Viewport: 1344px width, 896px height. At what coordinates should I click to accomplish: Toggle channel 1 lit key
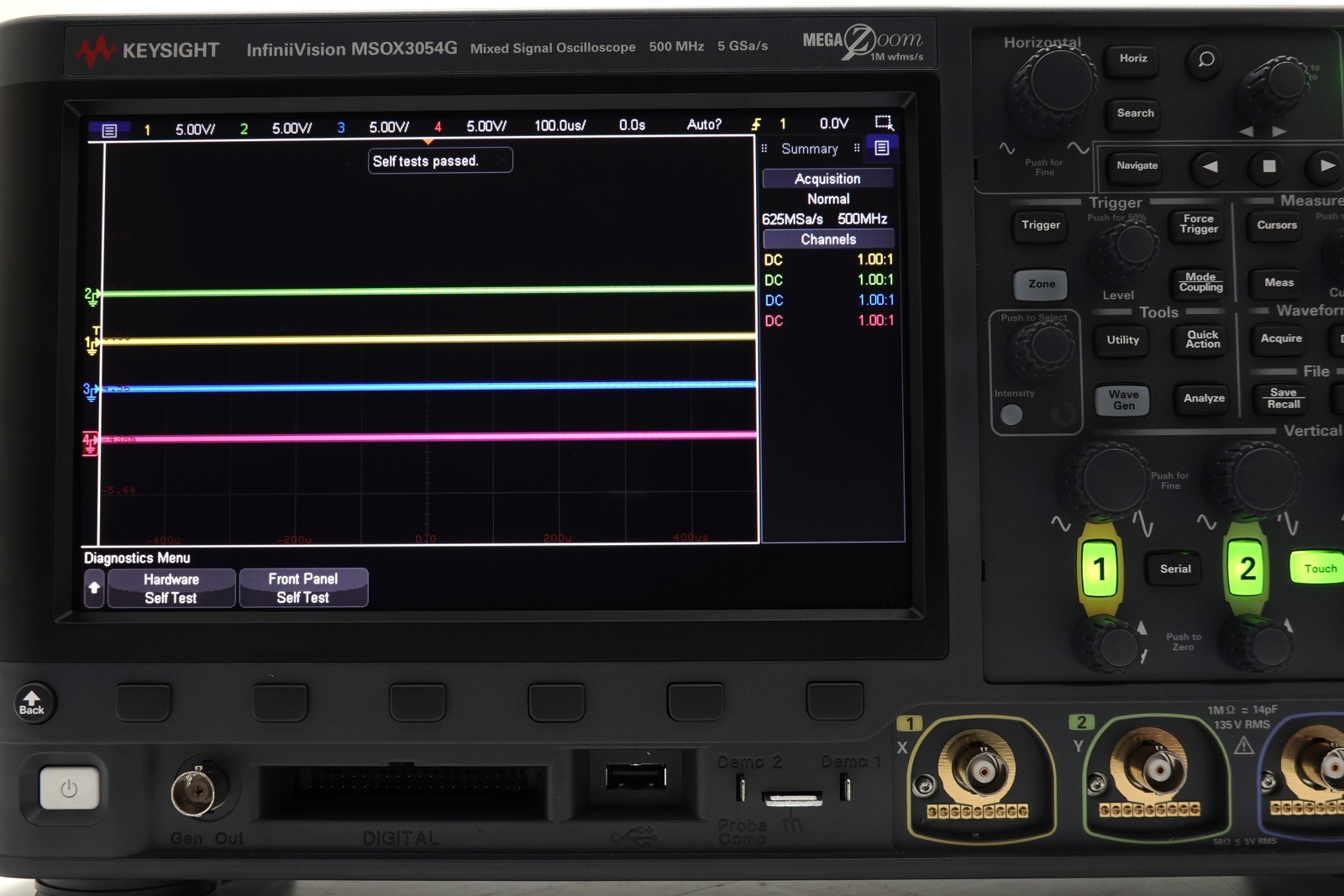coord(1100,569)
